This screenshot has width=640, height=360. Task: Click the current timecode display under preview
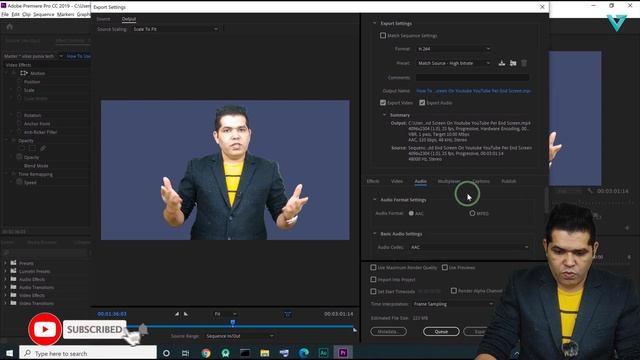pyautogui.click(x=112, y=314)
